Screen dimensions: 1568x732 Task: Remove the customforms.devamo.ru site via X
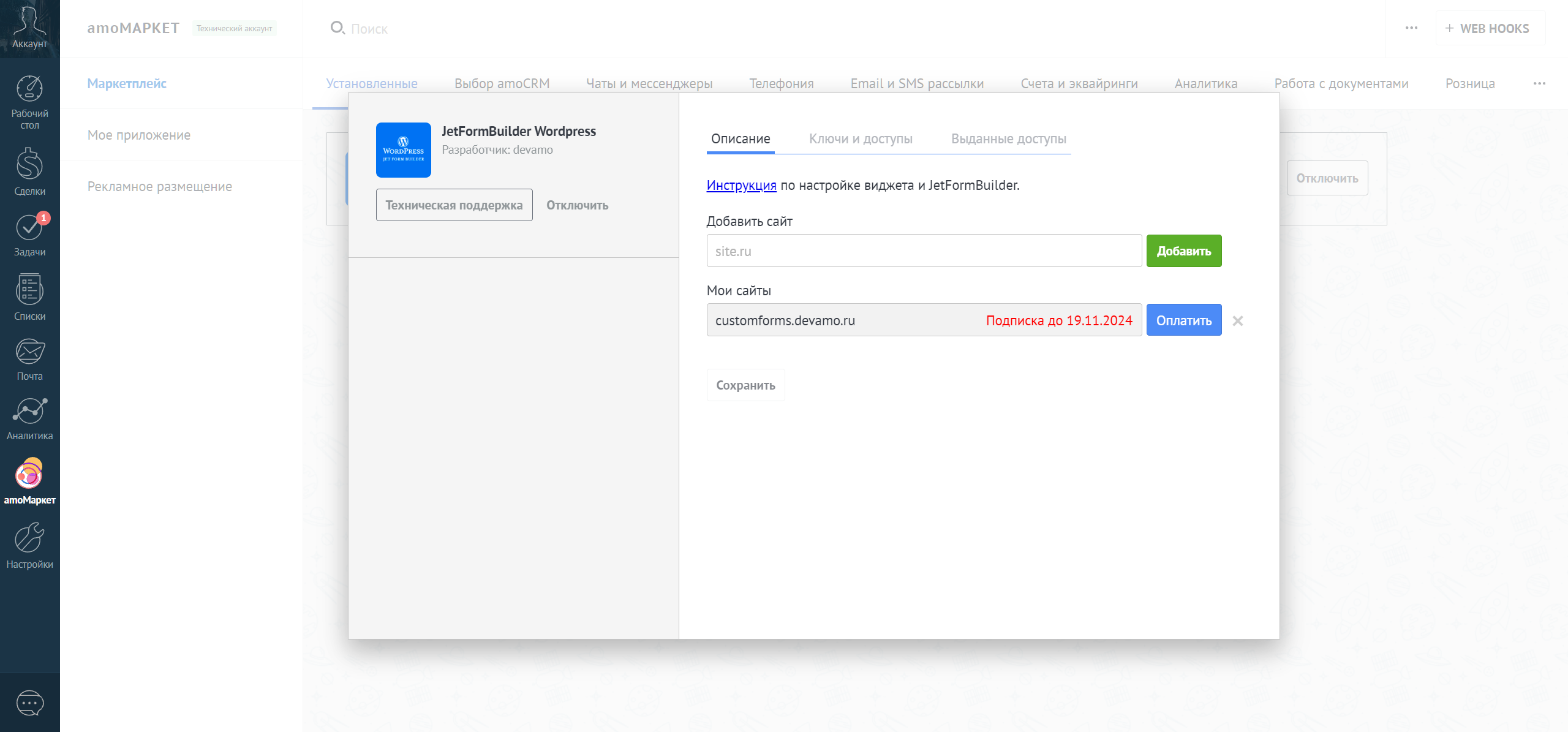(1238, 320)
